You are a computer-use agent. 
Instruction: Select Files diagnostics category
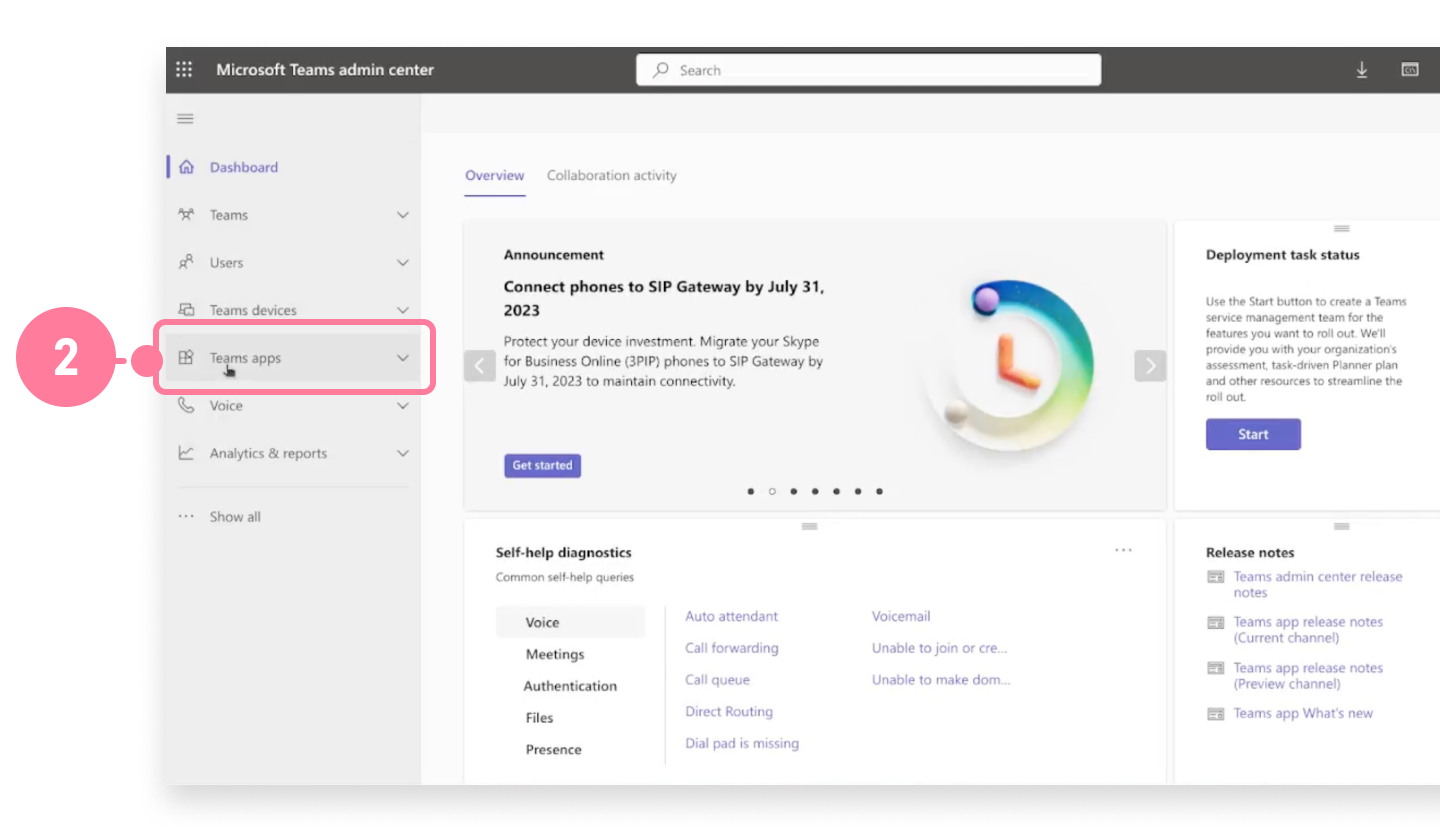[x=539, y=718]
